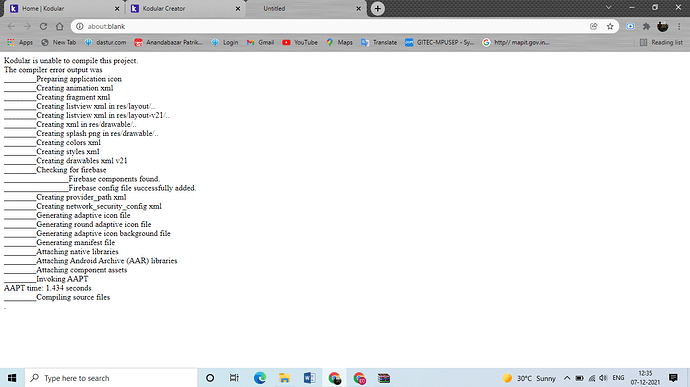690x387 pixels.
Task: Go forward to next page
Action: pos(27,26)
